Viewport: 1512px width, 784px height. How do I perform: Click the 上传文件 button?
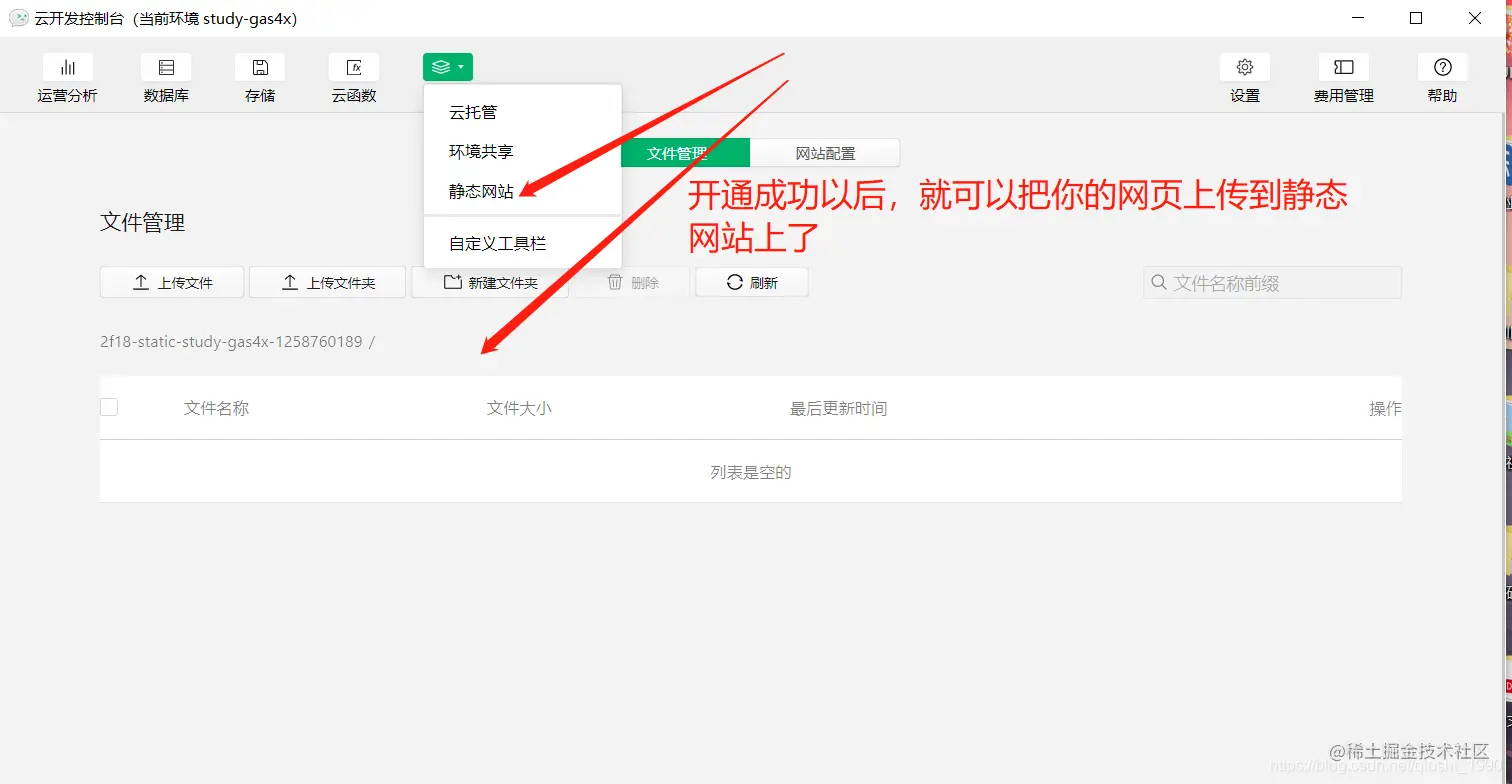(x=172, y=283)
